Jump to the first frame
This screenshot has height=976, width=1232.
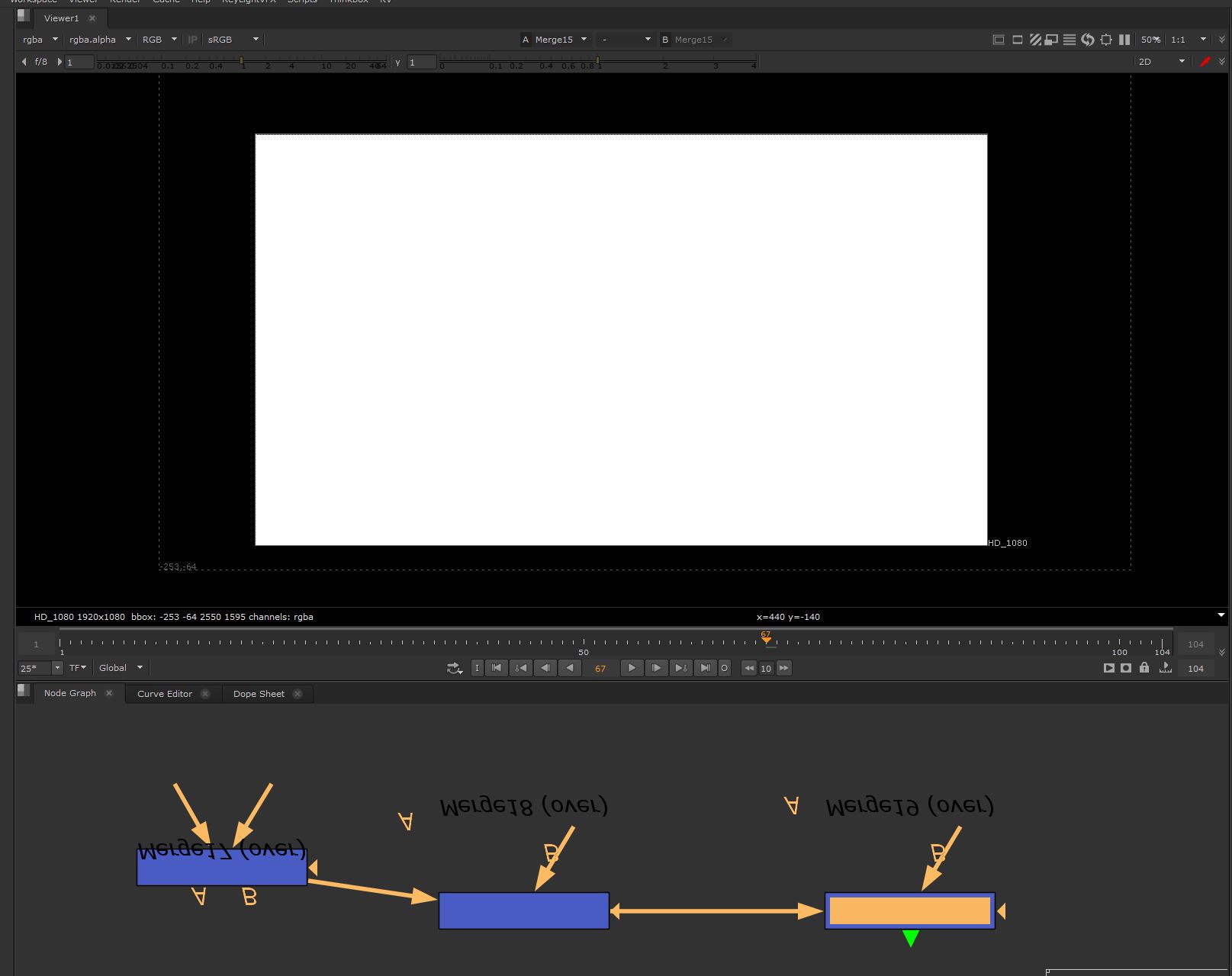pos(497,669)
